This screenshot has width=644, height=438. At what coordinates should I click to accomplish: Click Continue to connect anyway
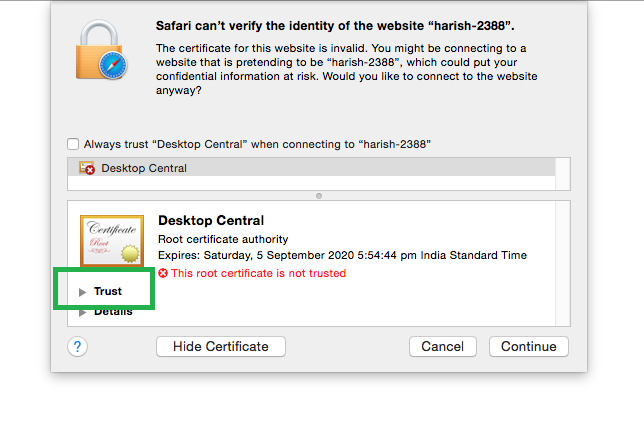tap(529, 347)
